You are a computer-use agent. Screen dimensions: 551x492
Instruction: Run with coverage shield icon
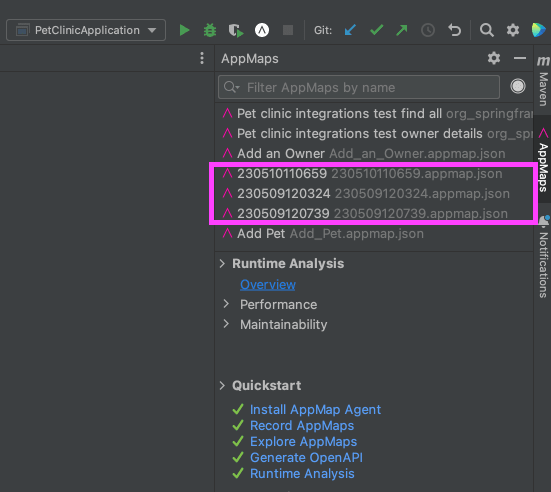pos(236,30)
